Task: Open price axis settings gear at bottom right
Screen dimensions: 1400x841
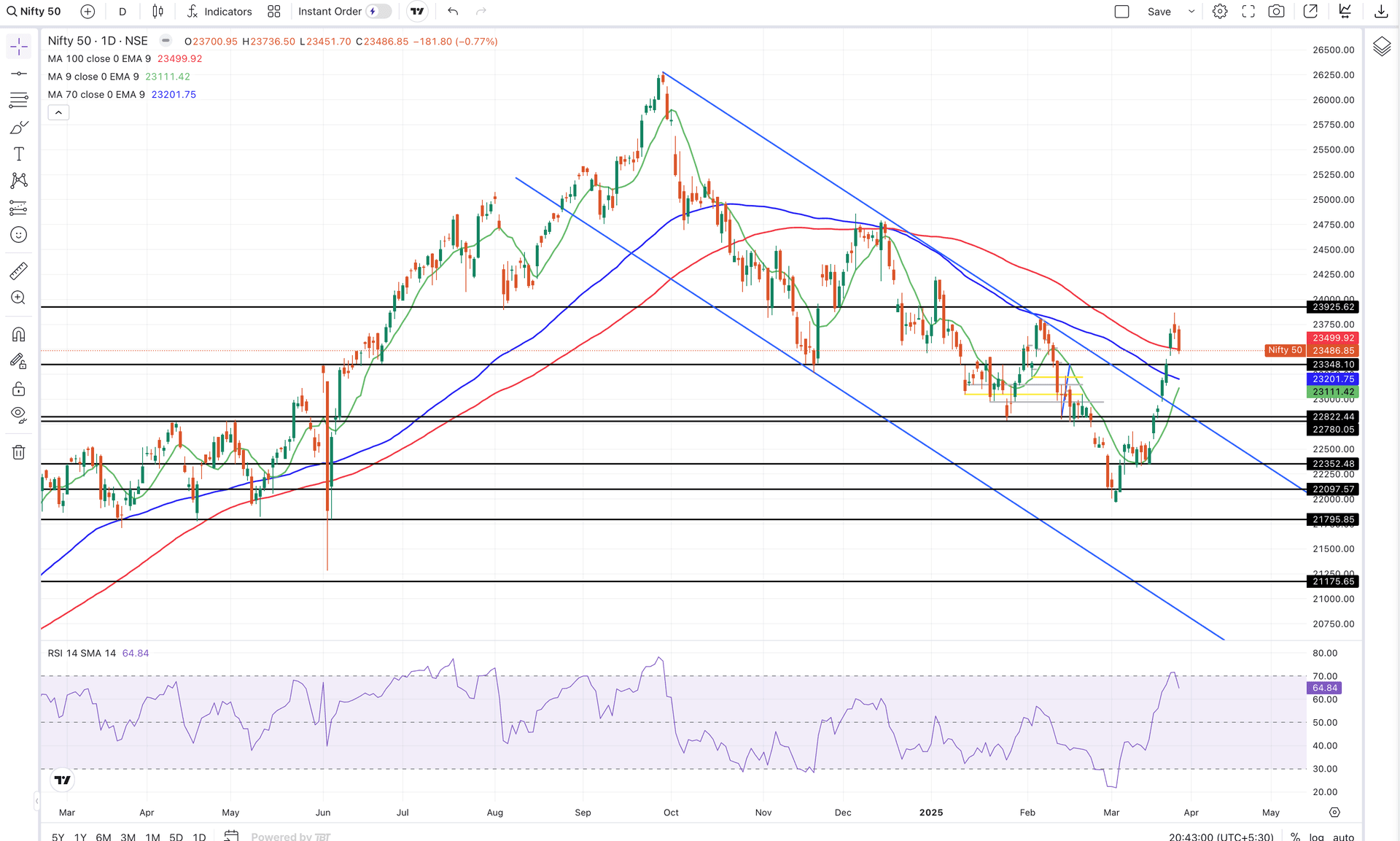Action: [1334, 813]
